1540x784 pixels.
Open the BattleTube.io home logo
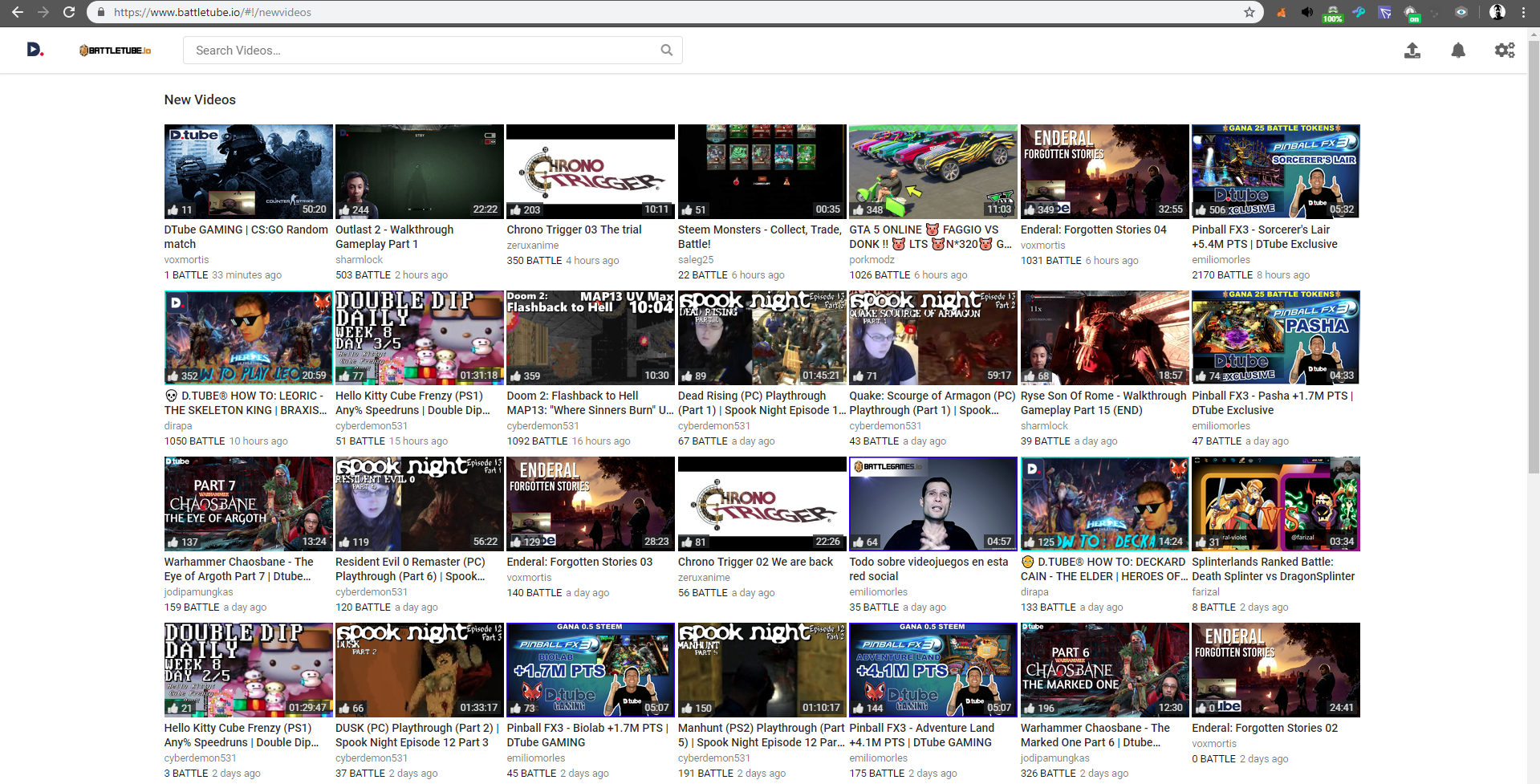116,51
